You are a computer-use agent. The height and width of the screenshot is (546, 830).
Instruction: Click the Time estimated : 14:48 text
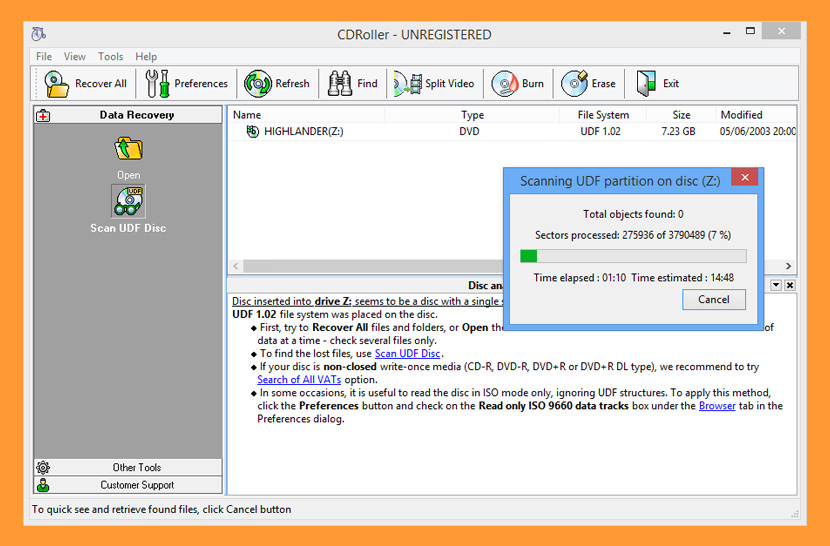(x=682, y=278)
